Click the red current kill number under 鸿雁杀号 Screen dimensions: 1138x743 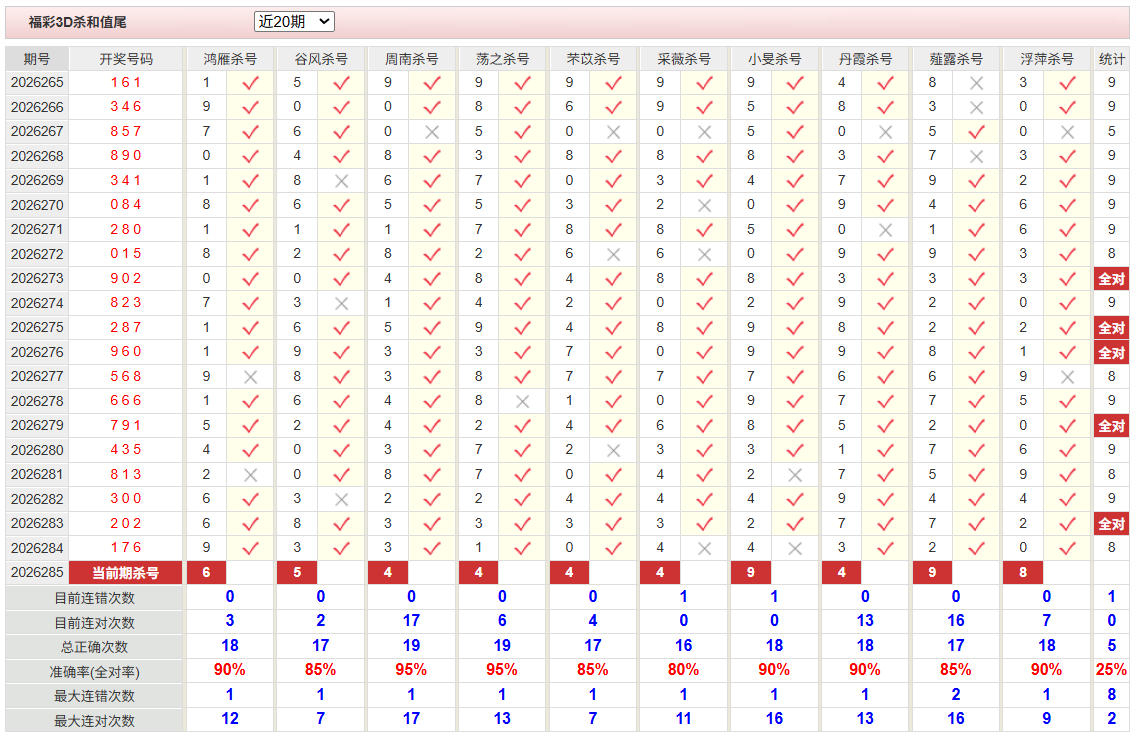point(206,572)
